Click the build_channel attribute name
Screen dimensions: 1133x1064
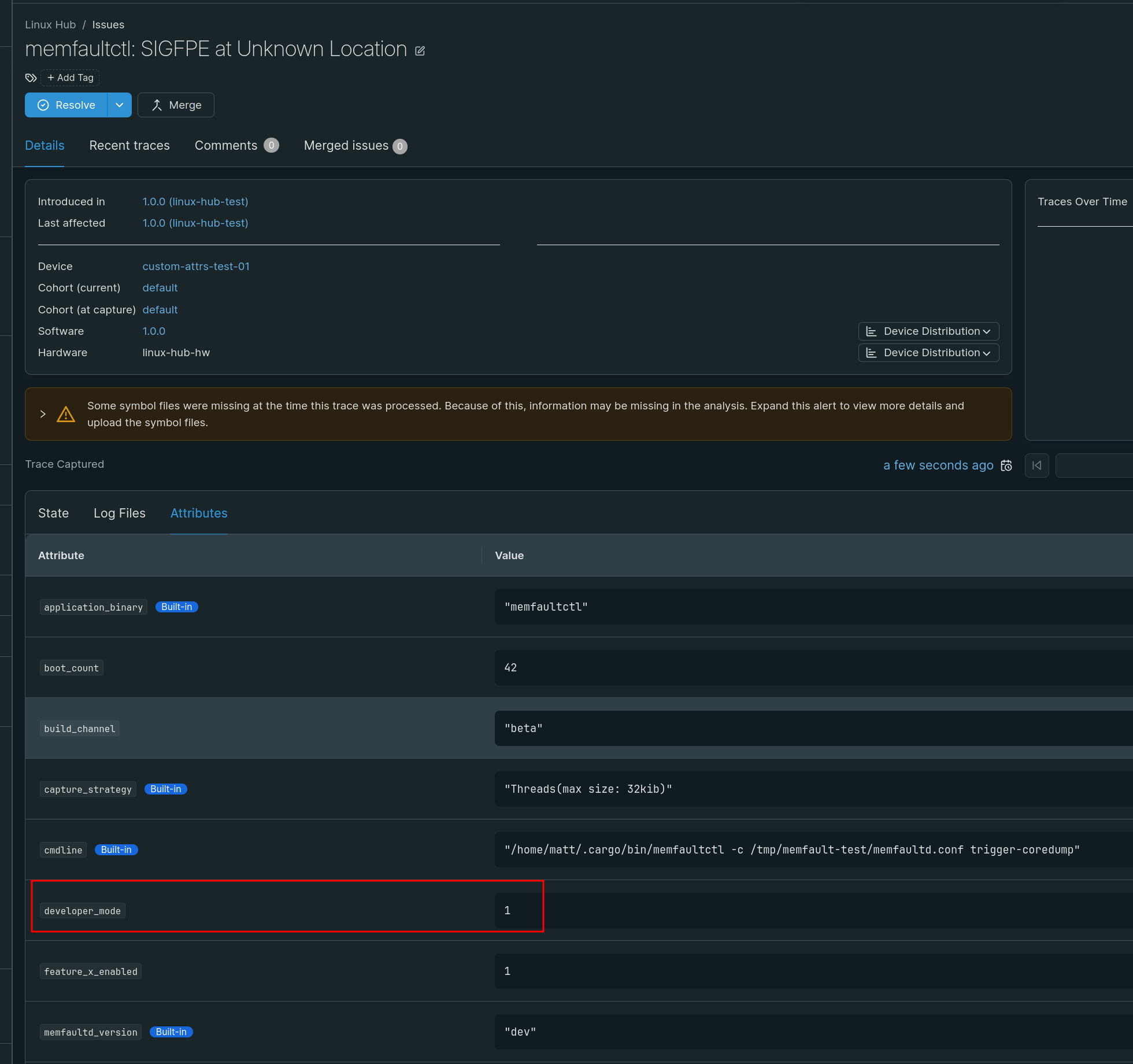pyautogui.click(x=80, y=729)
